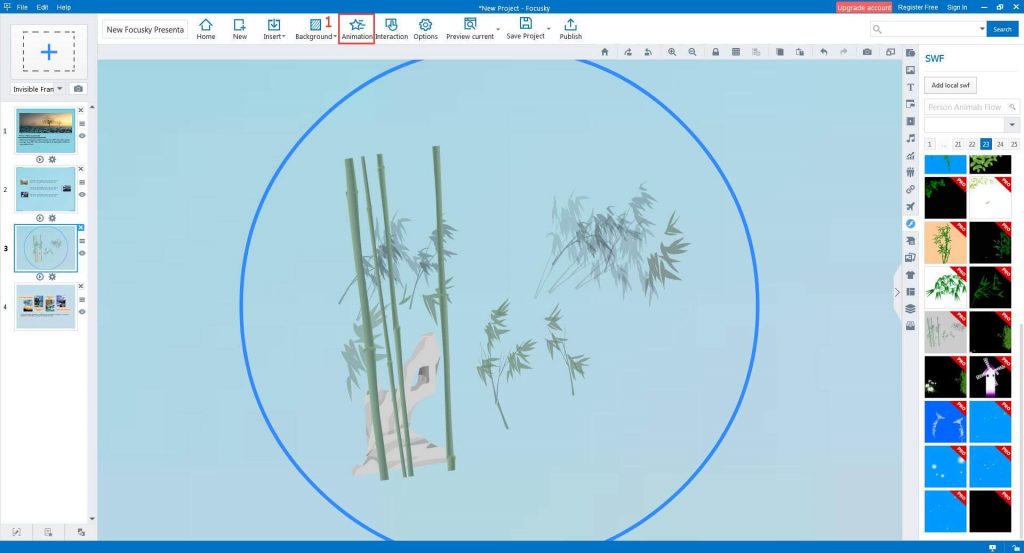This screenshot has width=1024, height=553.
Task: Zoom in using the canvas magnifier plus icon
Action: coord(671,51)
